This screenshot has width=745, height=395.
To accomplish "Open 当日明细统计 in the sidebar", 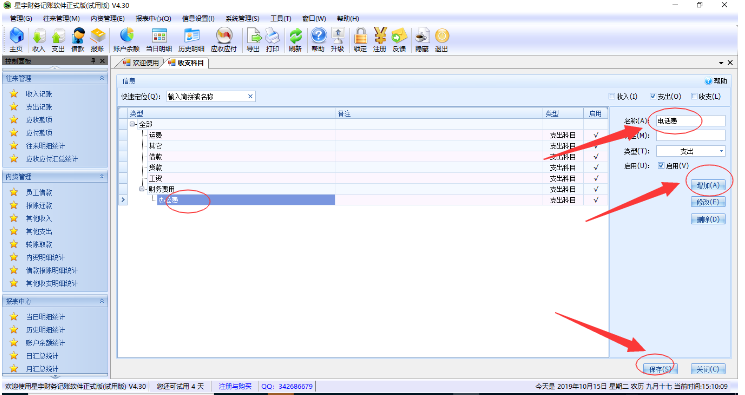I will click(46, 317).
